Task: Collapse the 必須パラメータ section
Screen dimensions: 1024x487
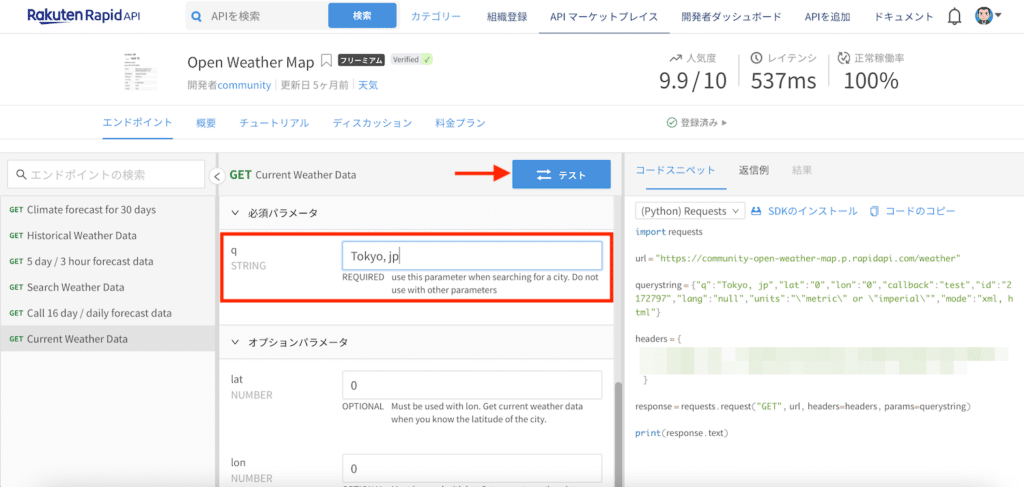Action: pos(236,213)
